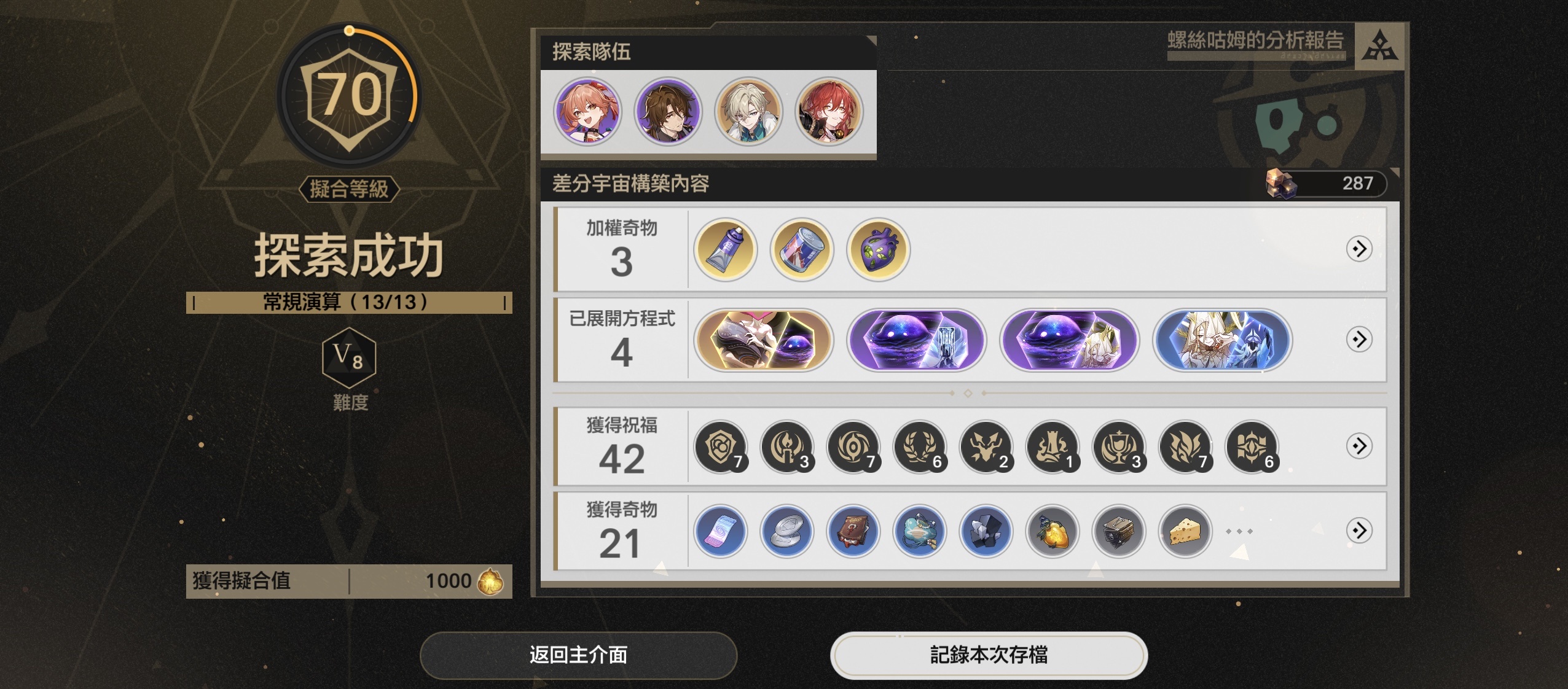Click the V8 difficulty hexagon badge

(x=349, y=357)
